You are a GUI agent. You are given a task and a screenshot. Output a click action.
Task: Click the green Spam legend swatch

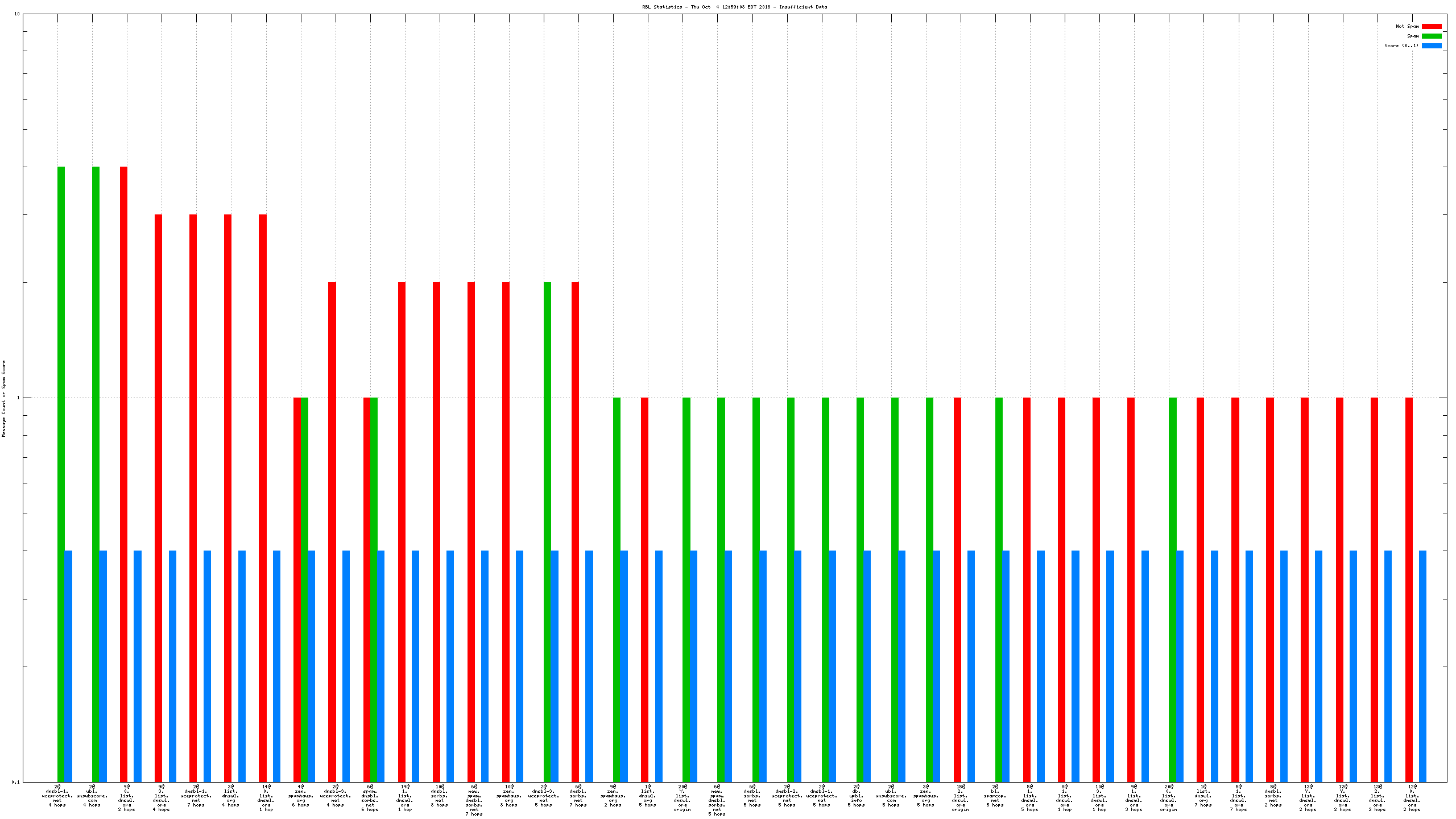(1432, 36)
